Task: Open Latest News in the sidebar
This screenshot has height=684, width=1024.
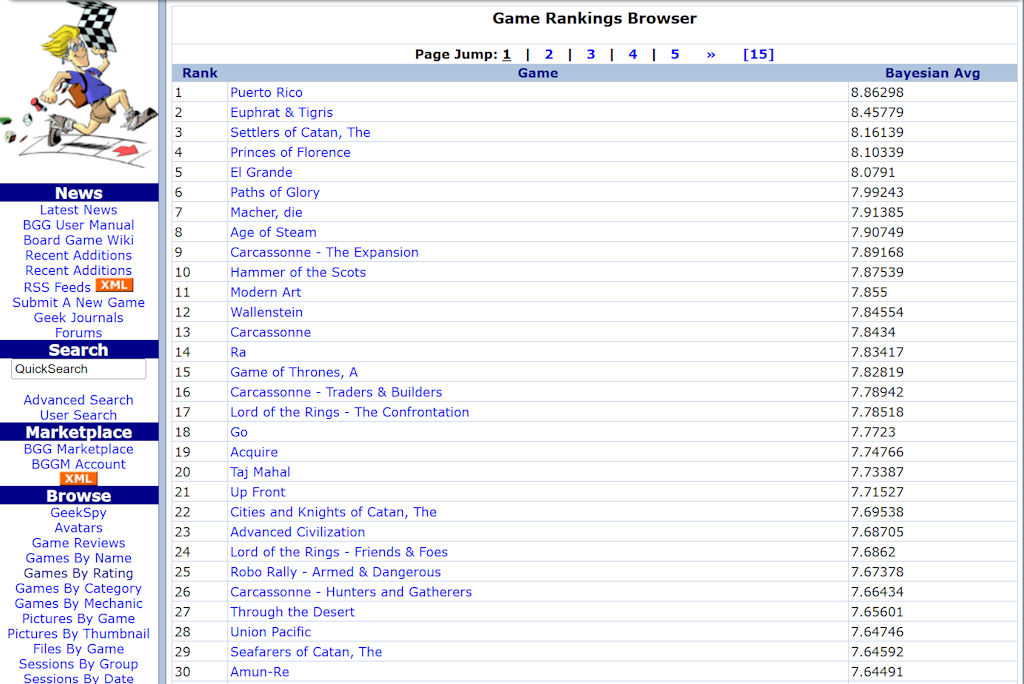Action: coord(78,210)
